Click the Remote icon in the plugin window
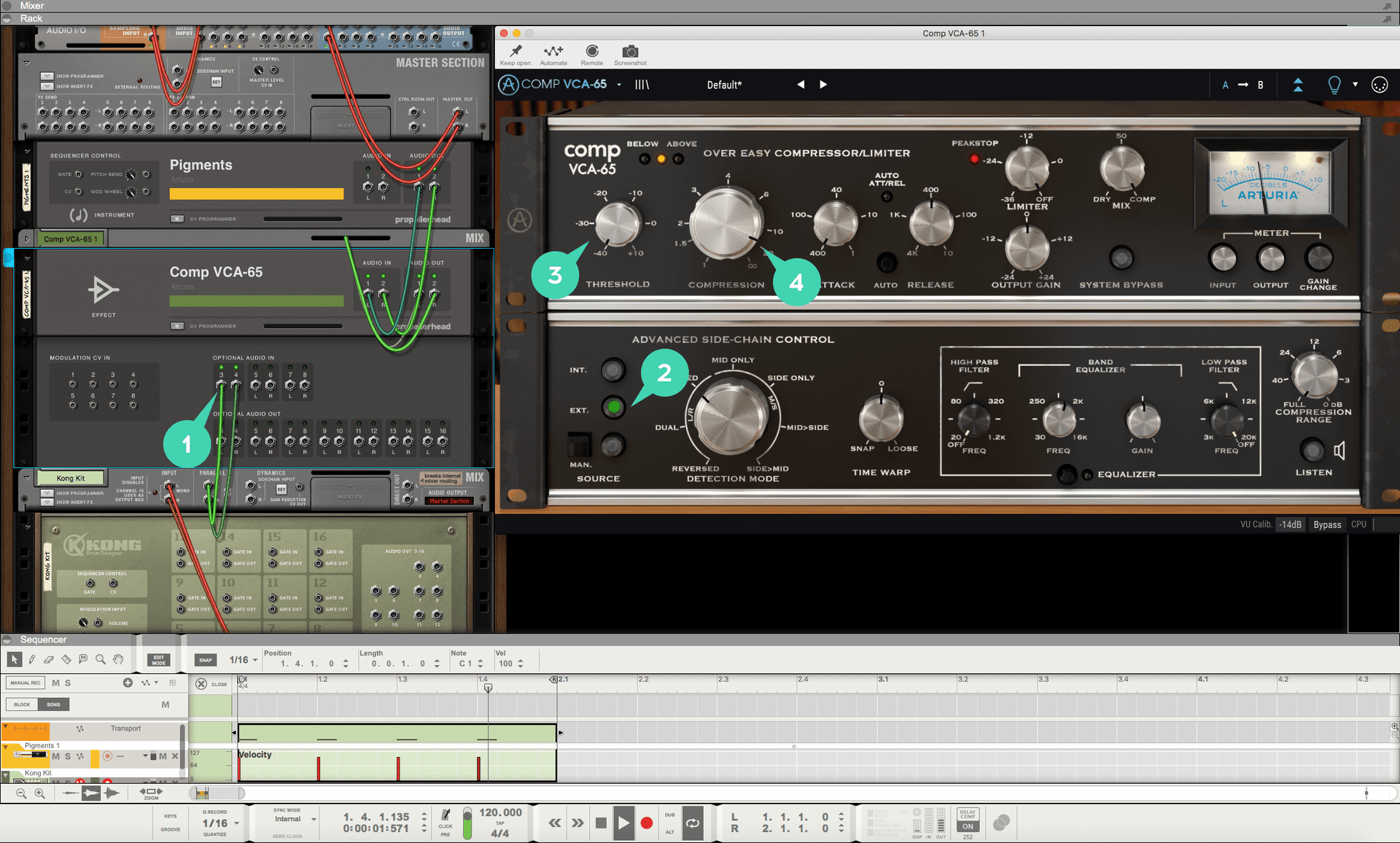This screenshot has width=1400, height=843. [592, 51]
